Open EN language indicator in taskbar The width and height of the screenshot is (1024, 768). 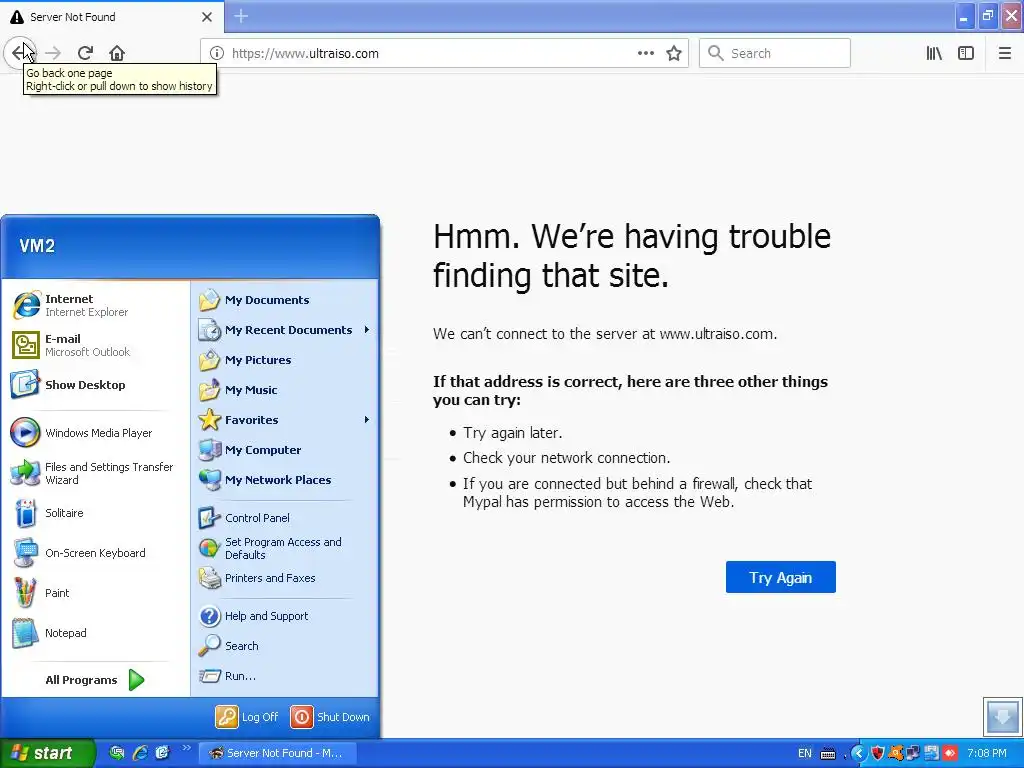point(805,754)
